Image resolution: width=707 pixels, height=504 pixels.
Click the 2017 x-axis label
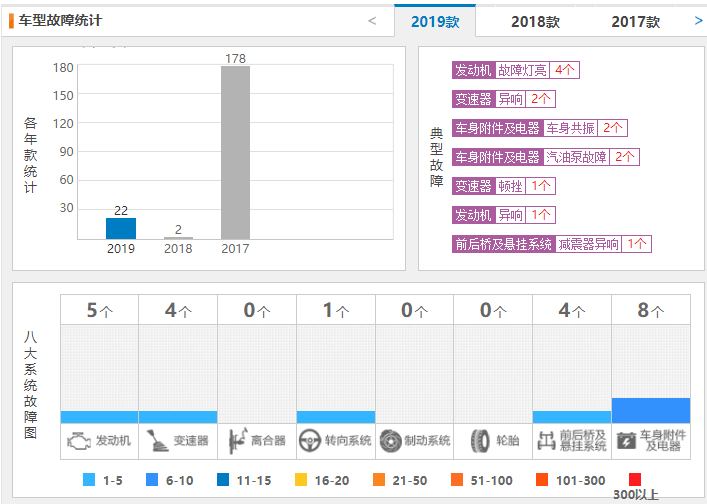[235, 248]
